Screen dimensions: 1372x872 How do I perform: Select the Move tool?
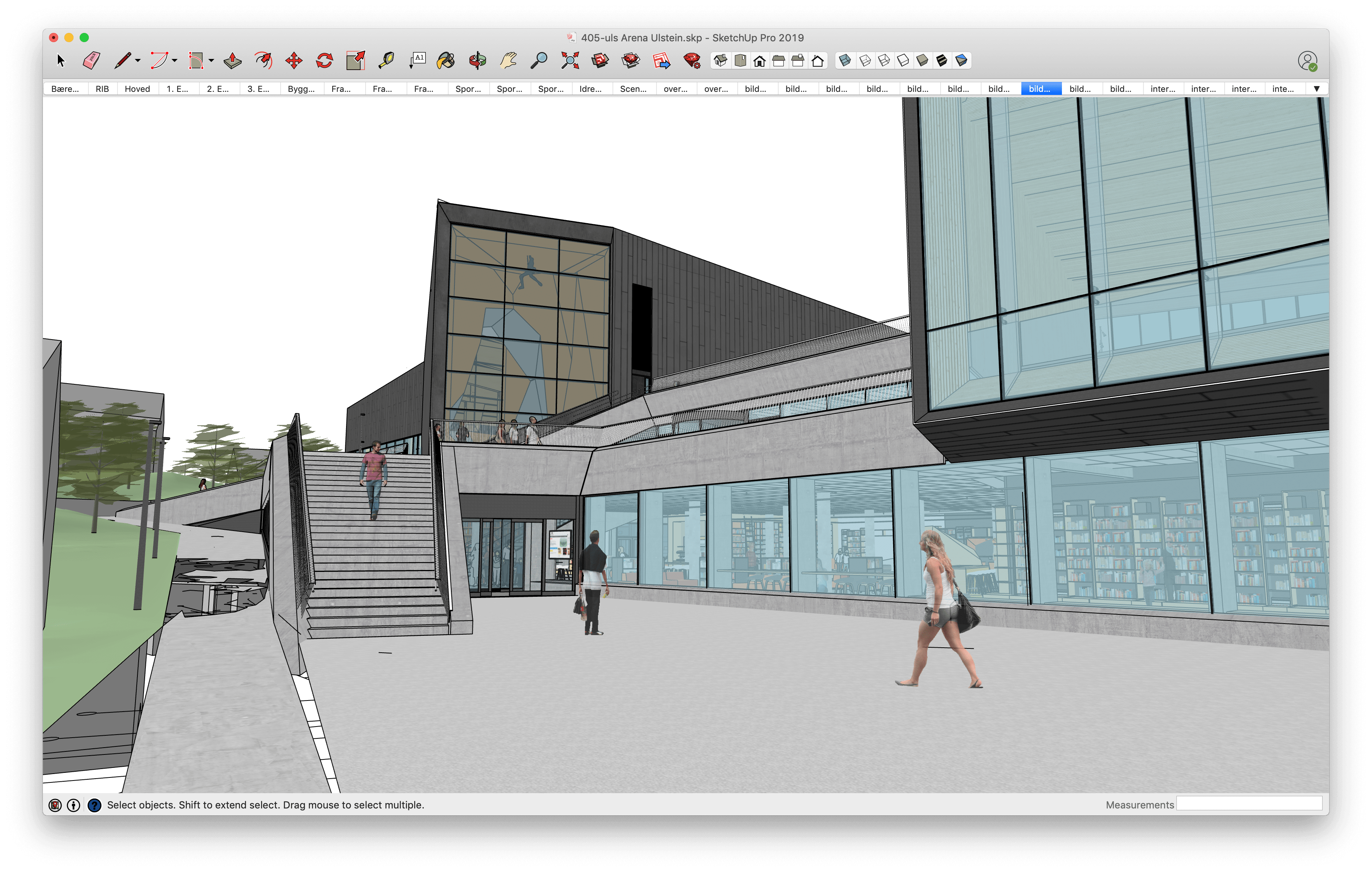pyautogui.click(x=294, y=60)
